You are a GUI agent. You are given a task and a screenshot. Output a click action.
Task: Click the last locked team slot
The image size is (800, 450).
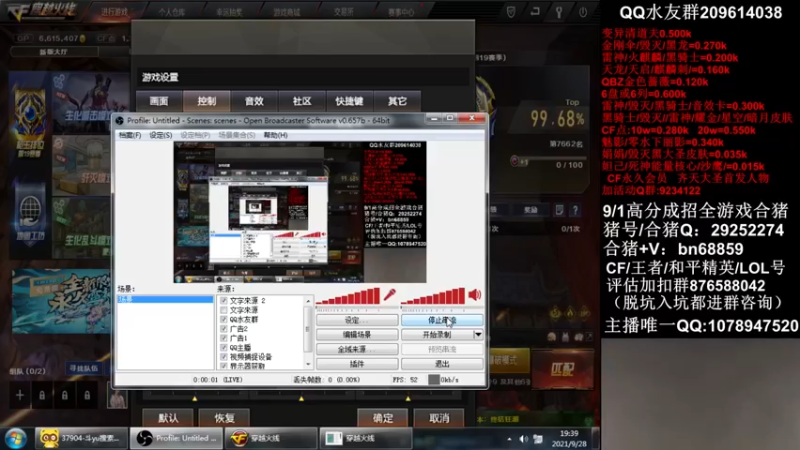click(x=87, y=395)
